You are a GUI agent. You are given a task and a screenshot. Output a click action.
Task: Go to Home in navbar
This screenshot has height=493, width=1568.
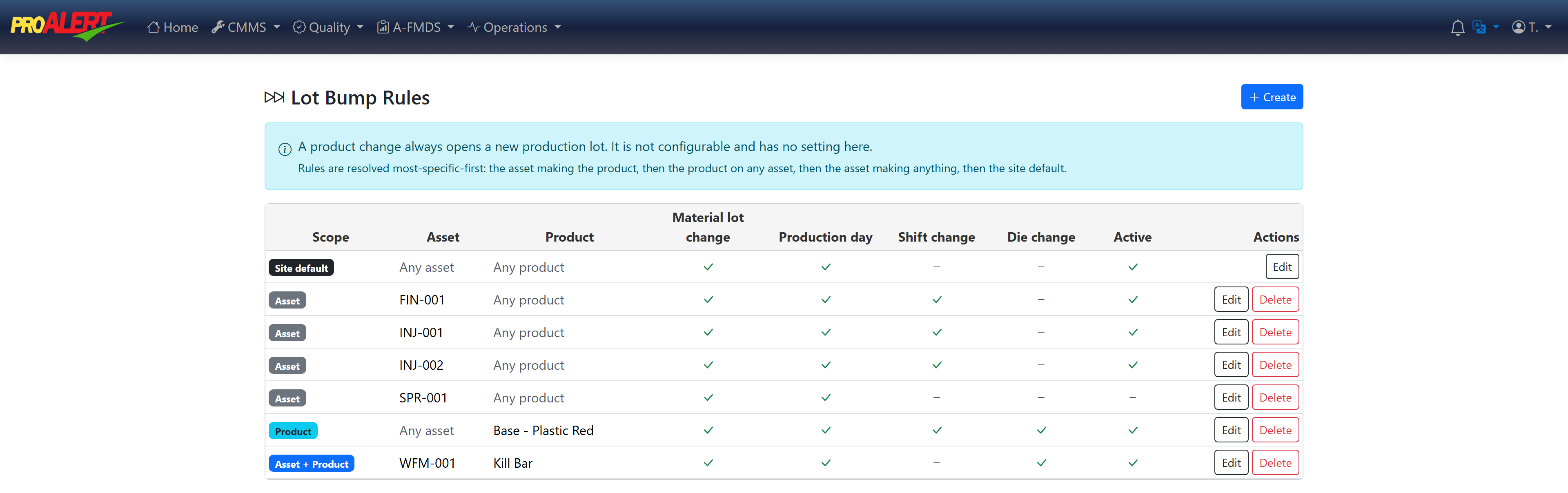tap(173, 27)
